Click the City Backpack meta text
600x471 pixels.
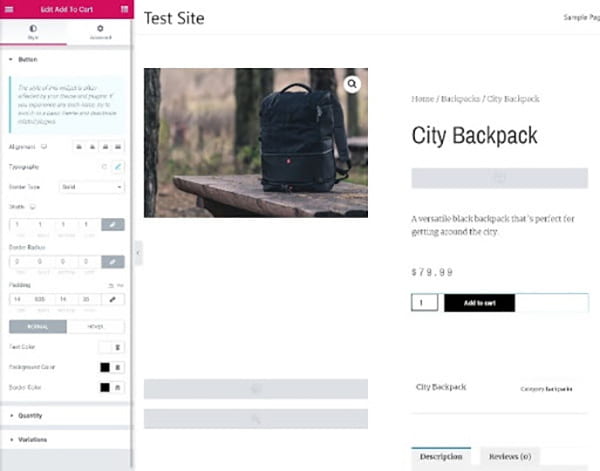coord(441,387)
